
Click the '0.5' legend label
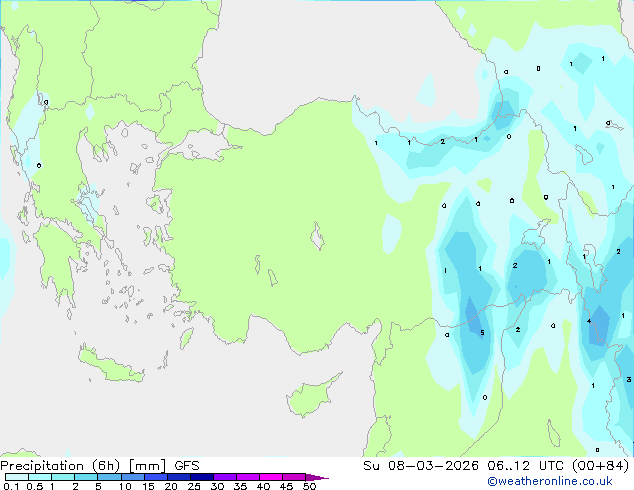click(x=34, y=486)
